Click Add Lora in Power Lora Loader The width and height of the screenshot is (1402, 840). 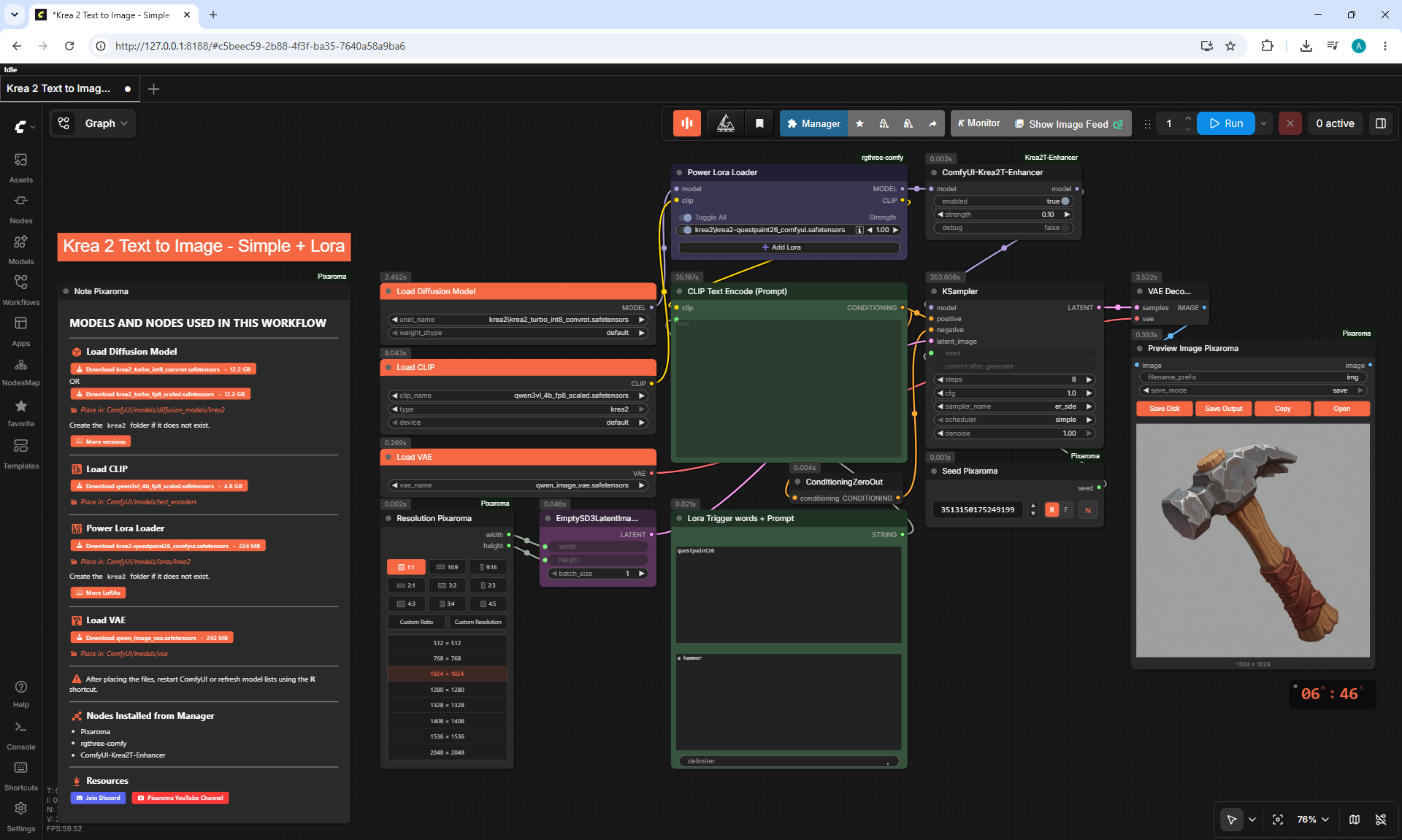click(x=789, y=247)
